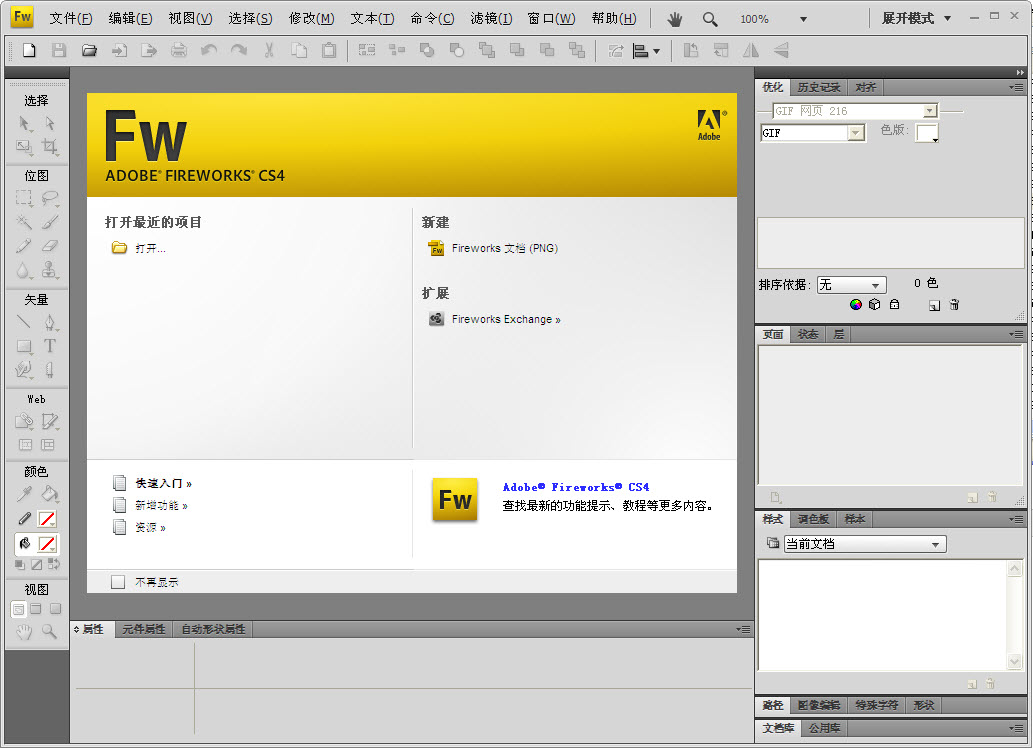The width and height of the screenshot is (1033, 749).
Task: Check the 不再显示 checkbox
Action: 118,581
